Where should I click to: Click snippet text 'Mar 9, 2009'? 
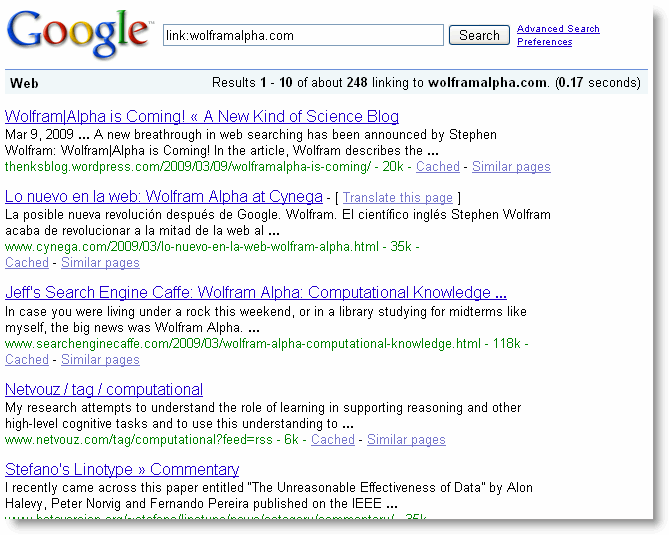click(x=39, y=134)
